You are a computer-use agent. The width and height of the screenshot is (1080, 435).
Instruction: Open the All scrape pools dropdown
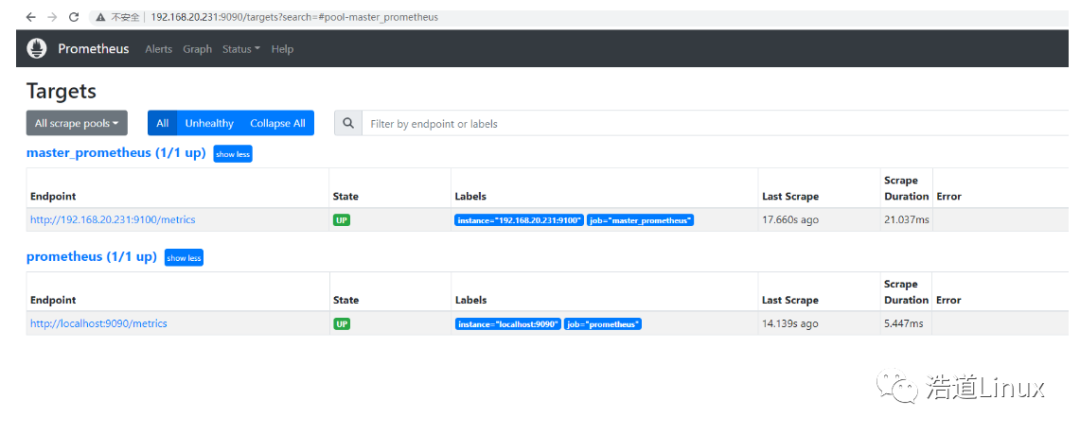pos(77,123)
